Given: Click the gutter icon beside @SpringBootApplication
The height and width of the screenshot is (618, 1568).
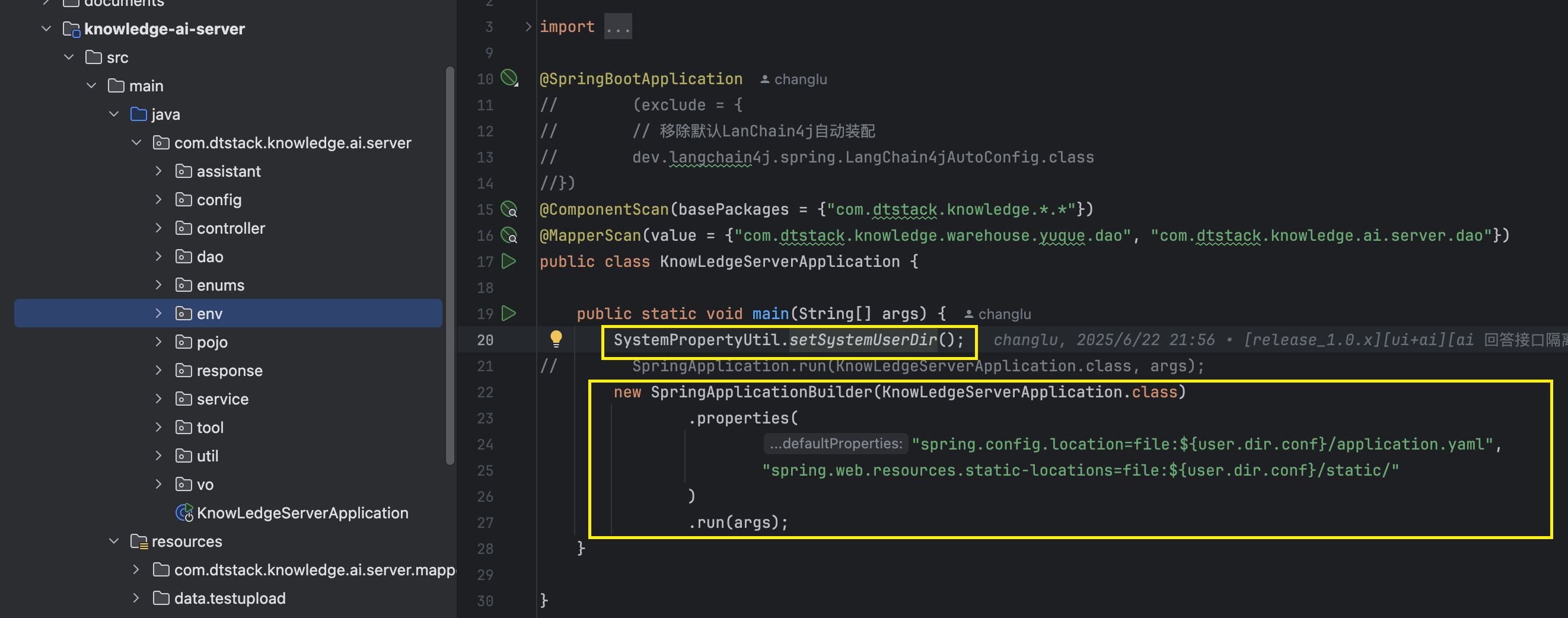Looking at the screenshot, I should tap(509, 78).
